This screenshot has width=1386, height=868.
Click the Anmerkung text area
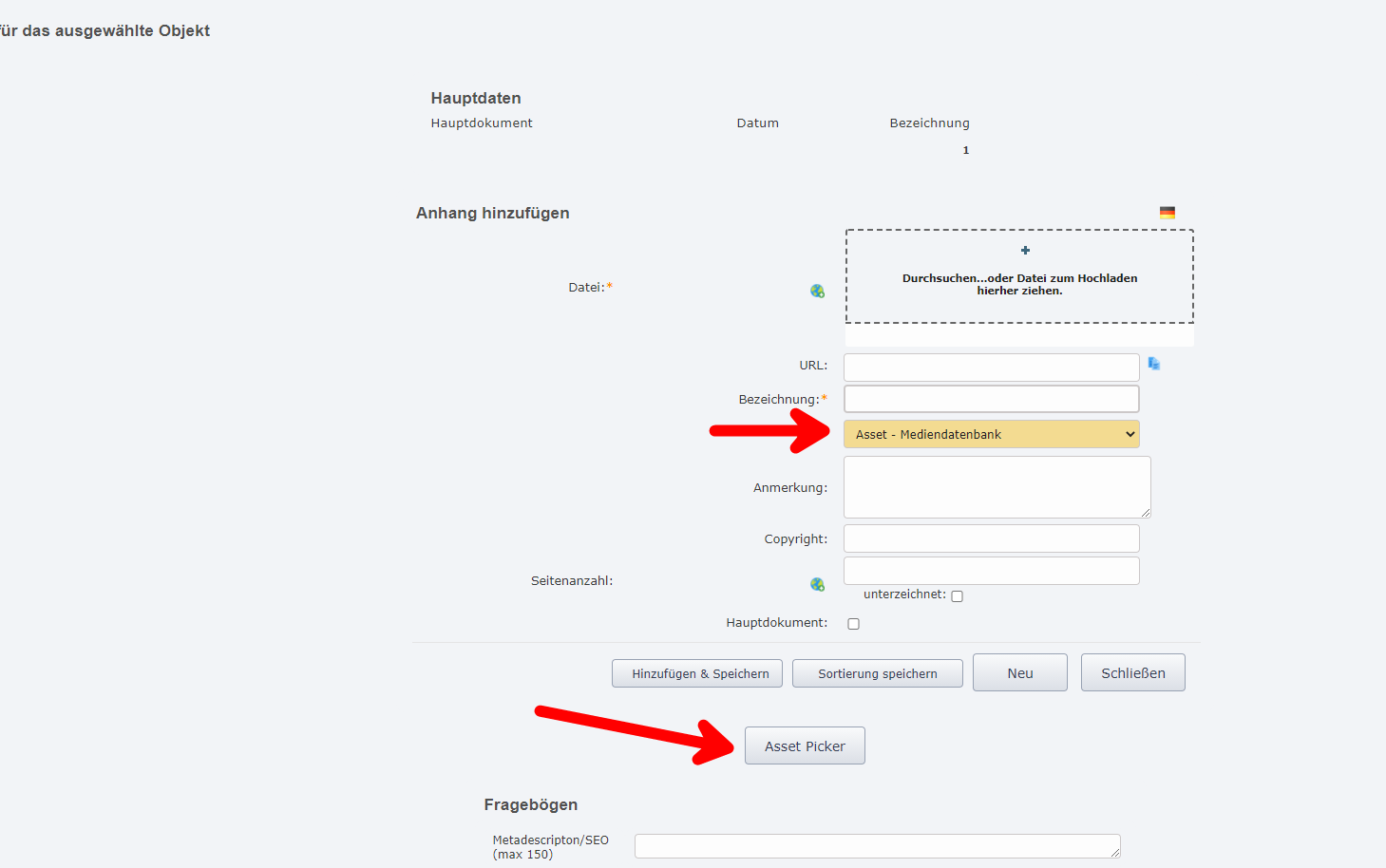coord(996,487)
